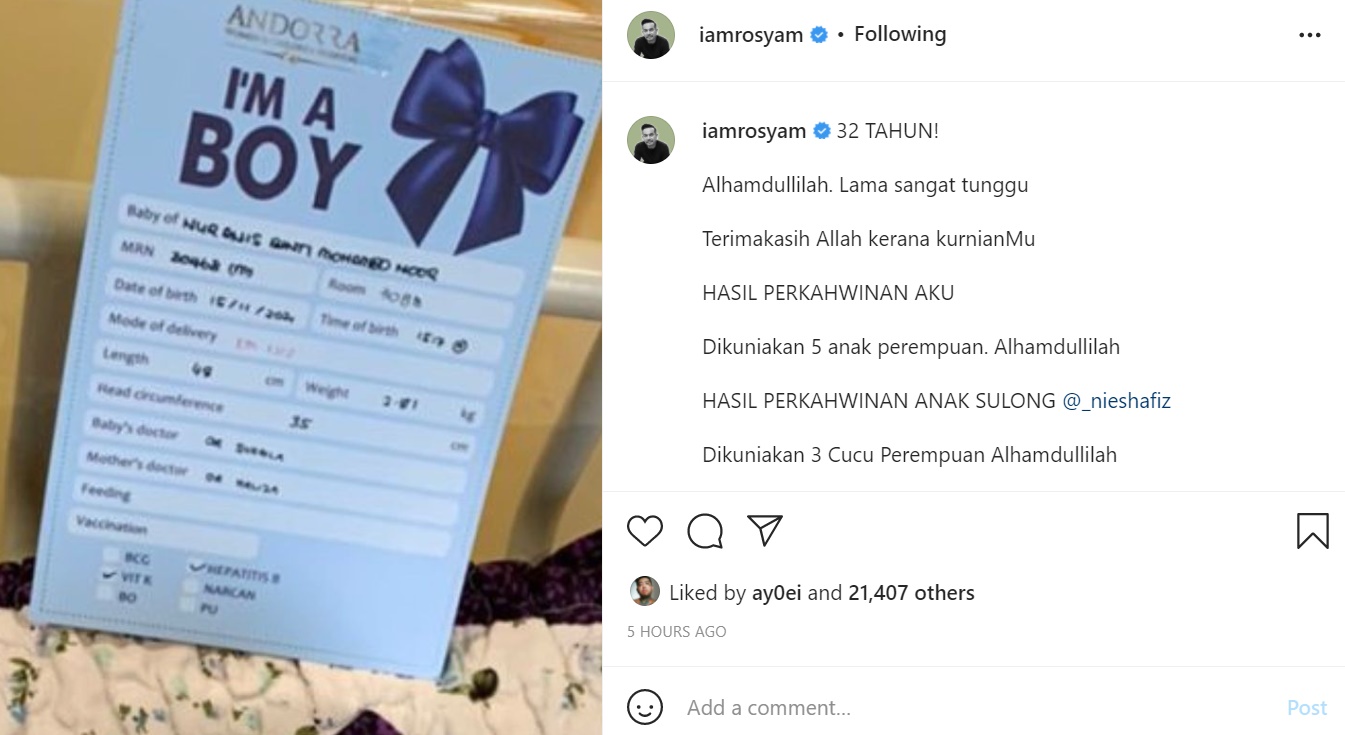The height and width of the screenshot is (735, 1345).
Task: Click iamrosyam avatar beside caption
Action: [651, 140]
